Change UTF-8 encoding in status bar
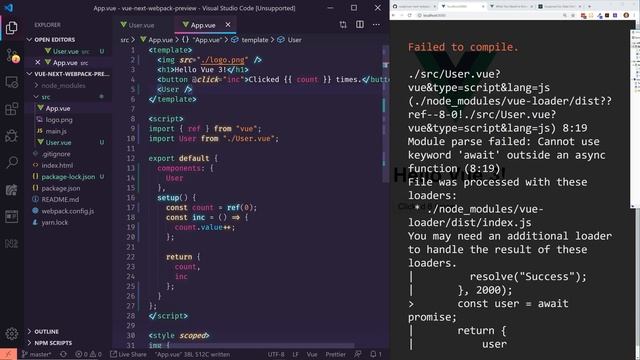Screen dimensions: 640x360 [276, 354]
